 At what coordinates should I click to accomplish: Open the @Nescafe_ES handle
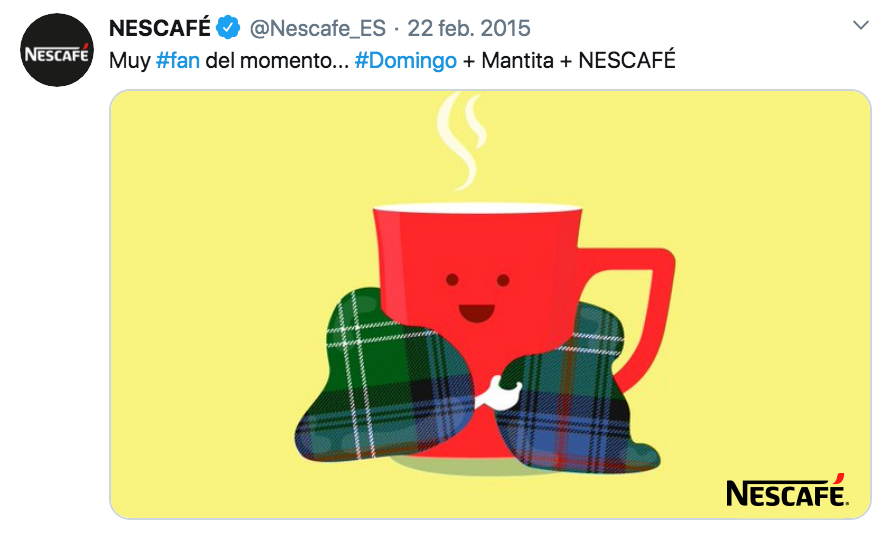[x=317, y=28]
